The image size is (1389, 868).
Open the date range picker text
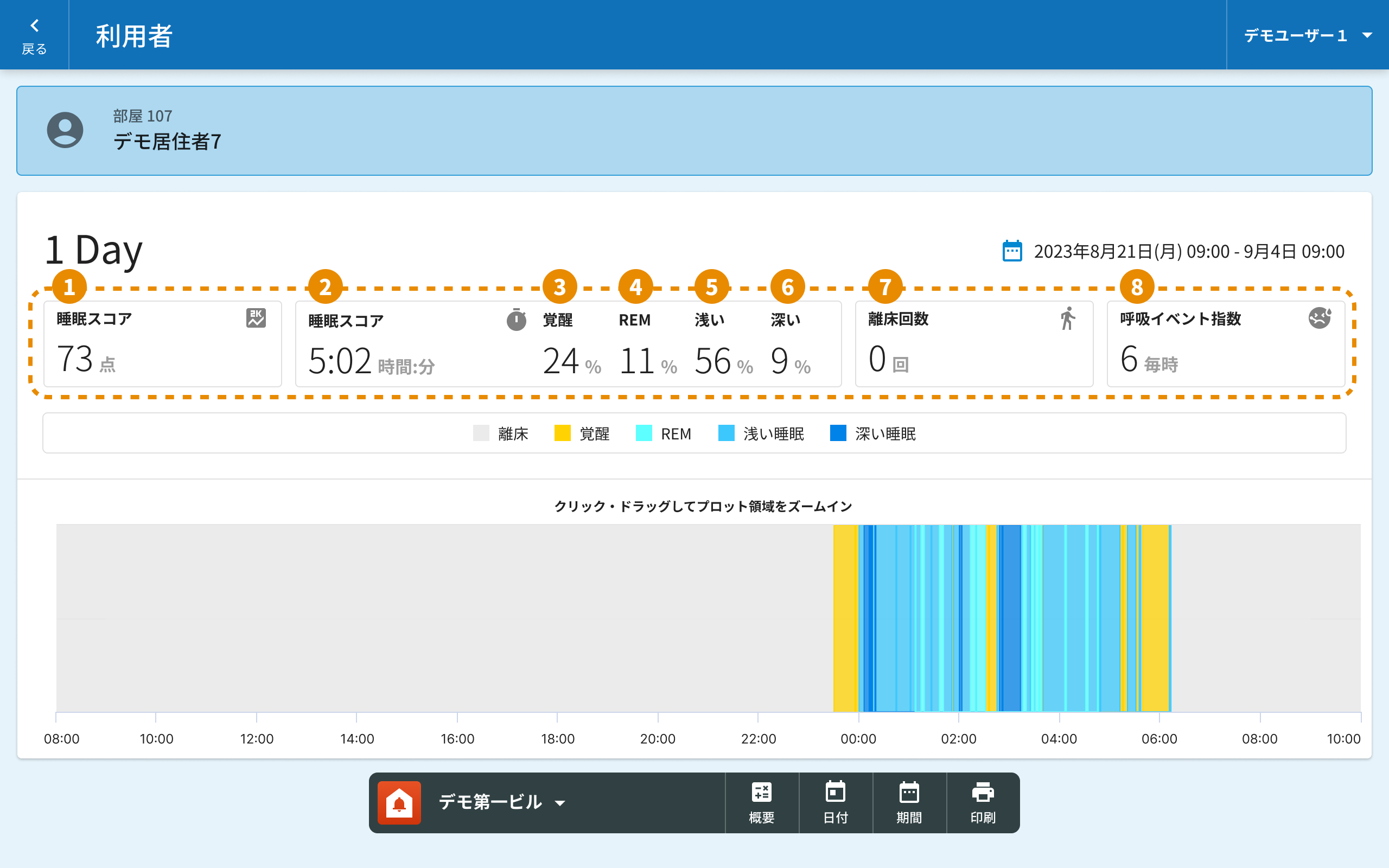pyautogui.click(x=1189, y=251)
